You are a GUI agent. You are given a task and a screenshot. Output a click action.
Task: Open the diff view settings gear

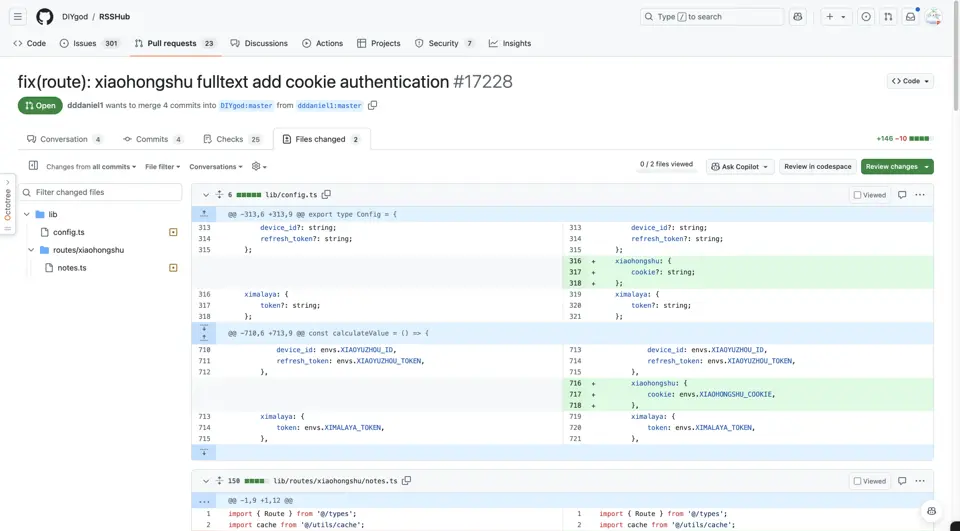[x=259, y=167]
